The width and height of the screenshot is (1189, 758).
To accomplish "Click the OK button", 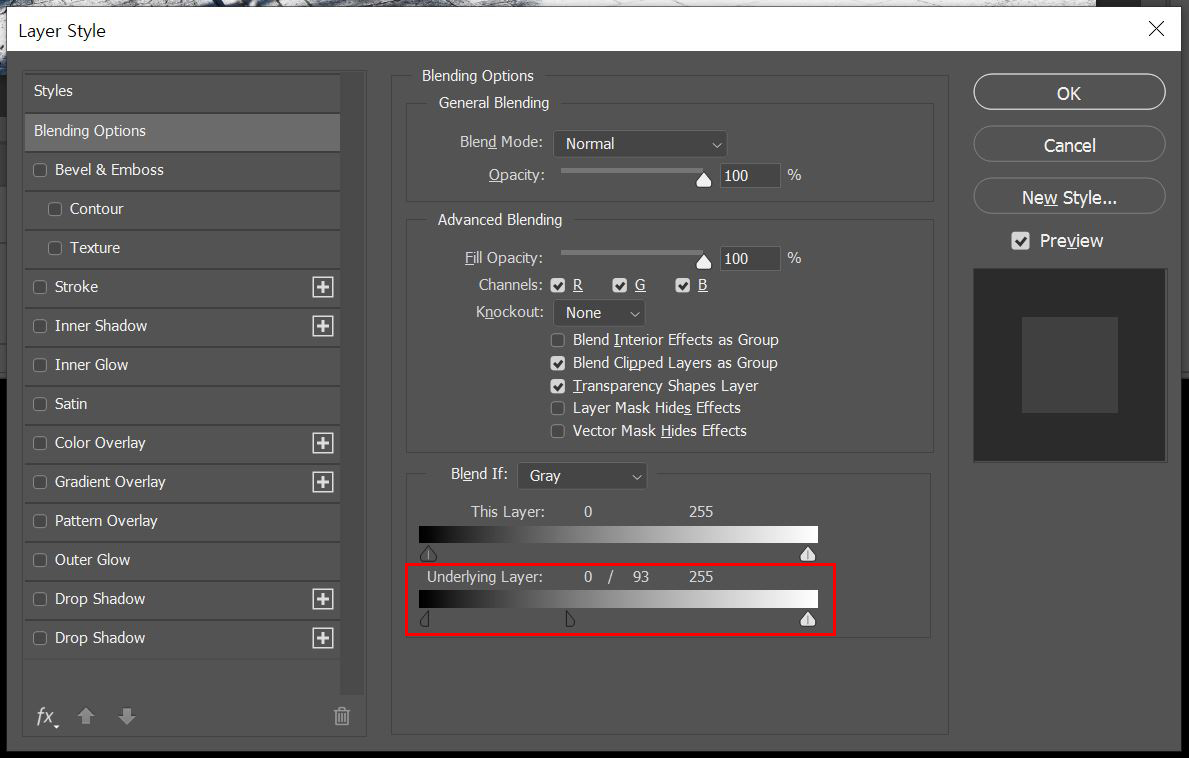I will click(1069, 92).
